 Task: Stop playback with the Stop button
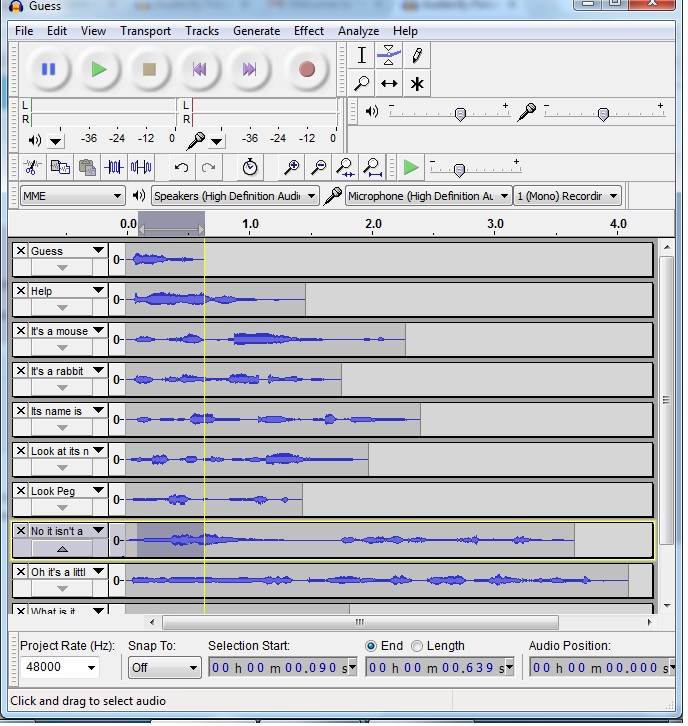[x=149, y=69]
